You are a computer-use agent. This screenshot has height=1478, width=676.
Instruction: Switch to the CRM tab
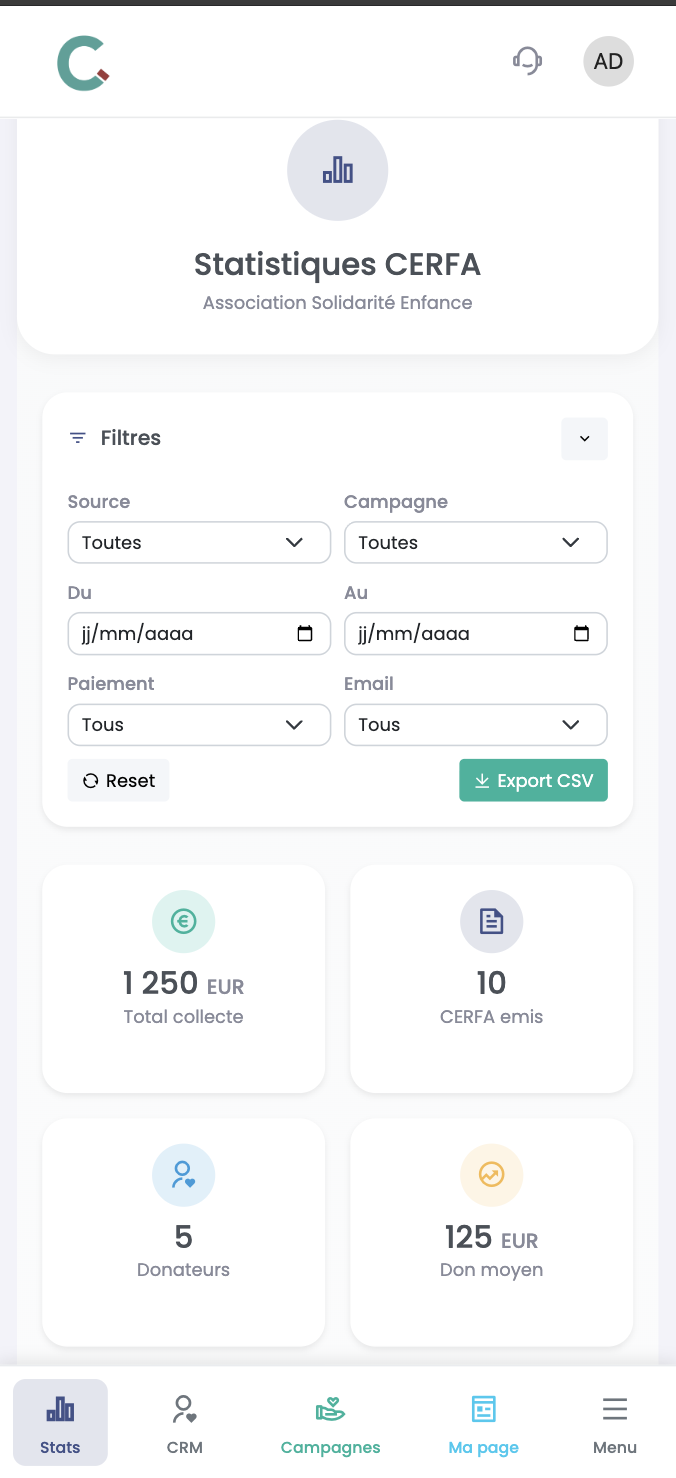tap(184, 1422)
